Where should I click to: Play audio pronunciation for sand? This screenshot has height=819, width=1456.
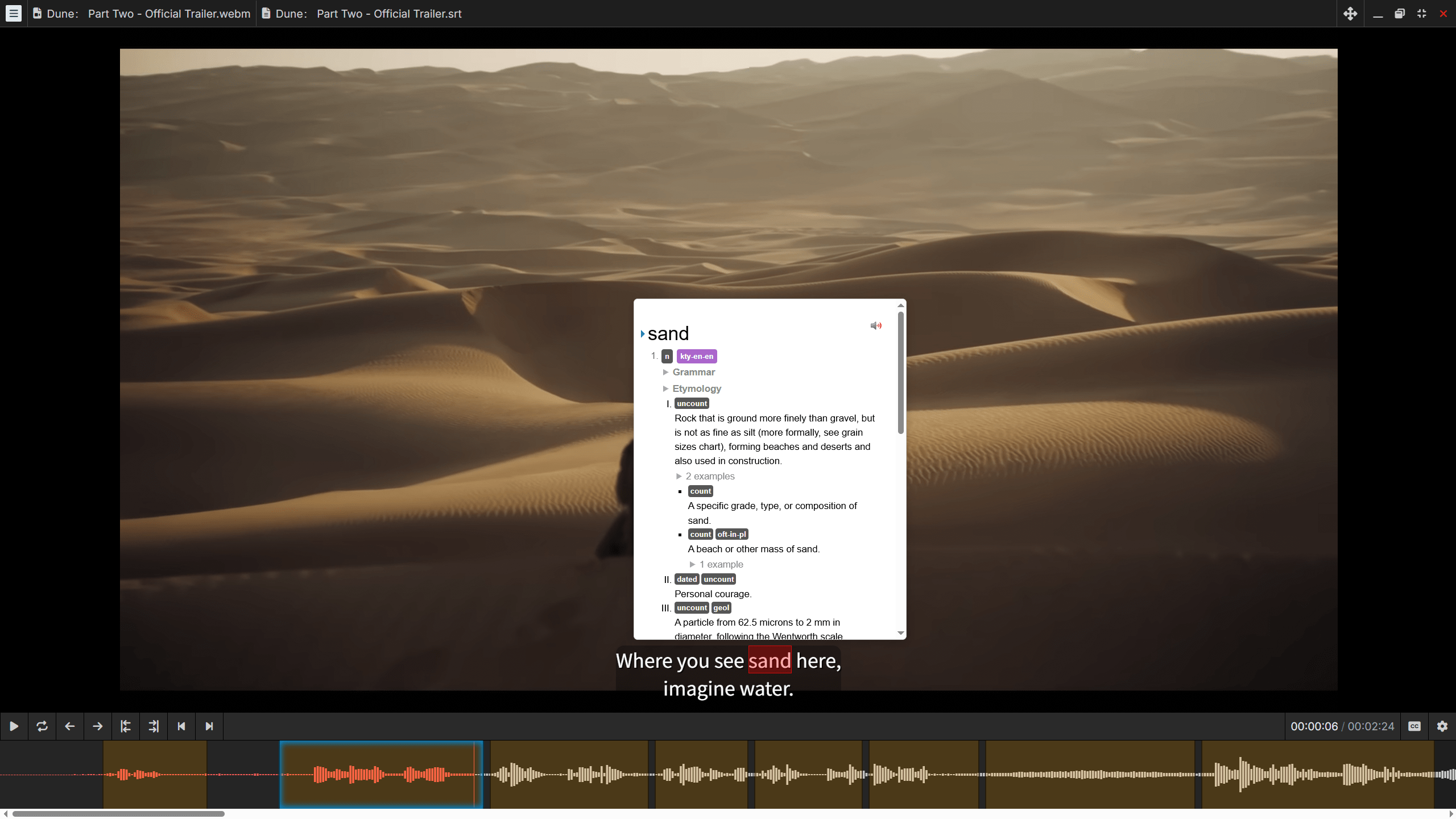point(876,325)
